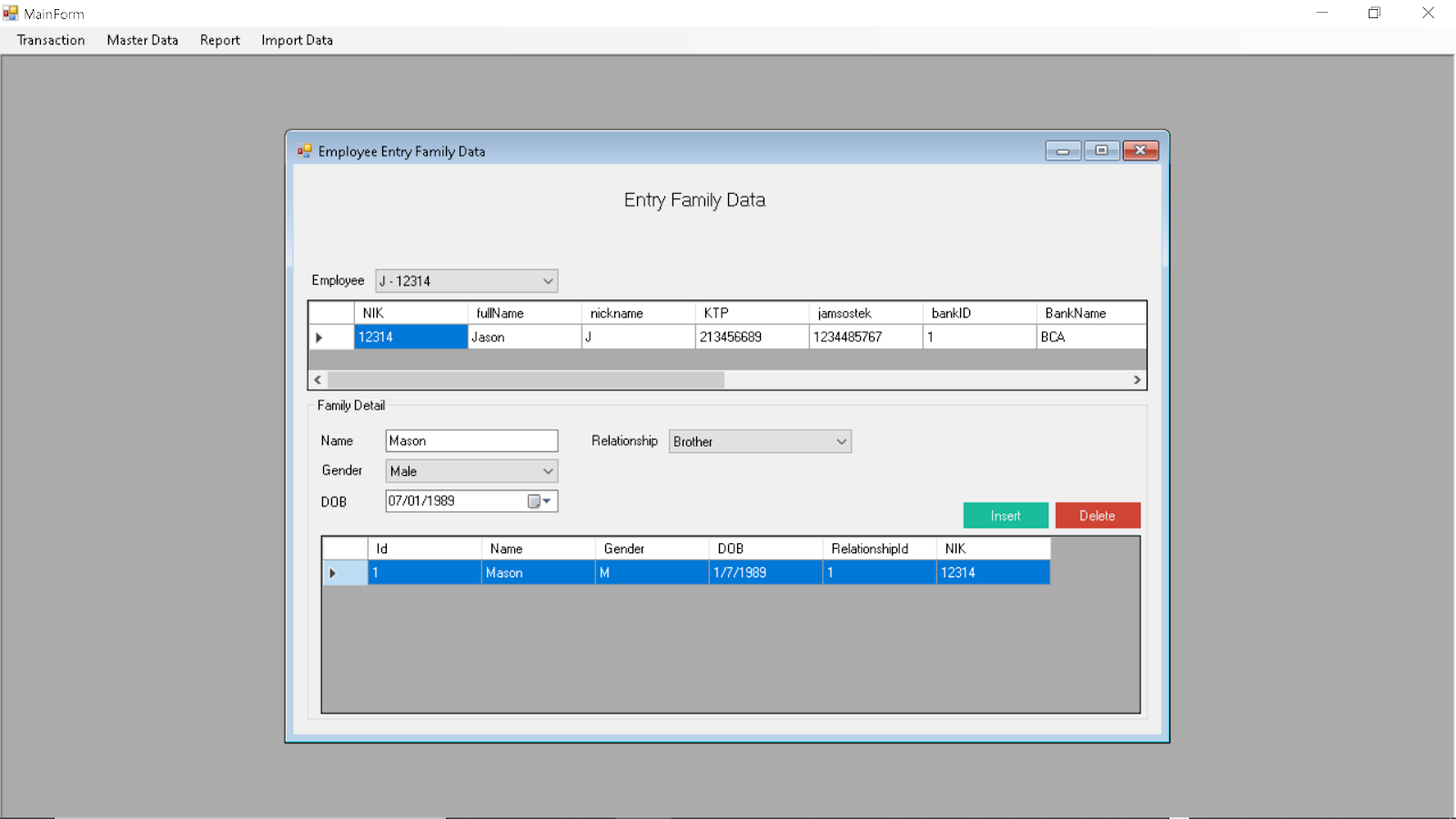The image size is (1456, 819).
Task: Select the fullName cell Jason
Action: coord(524,338)
